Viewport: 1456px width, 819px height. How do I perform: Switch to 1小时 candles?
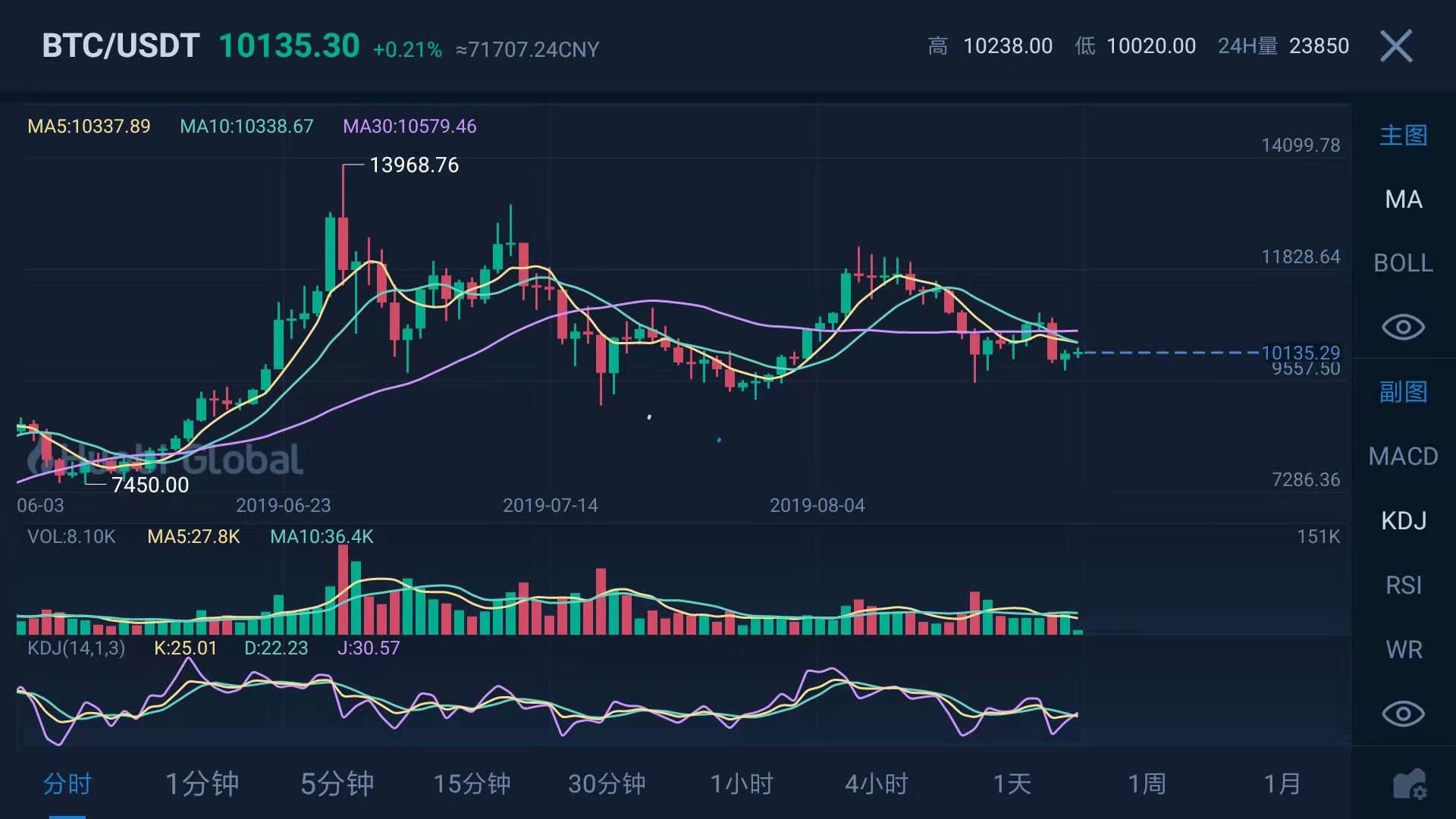pos(742,784)
